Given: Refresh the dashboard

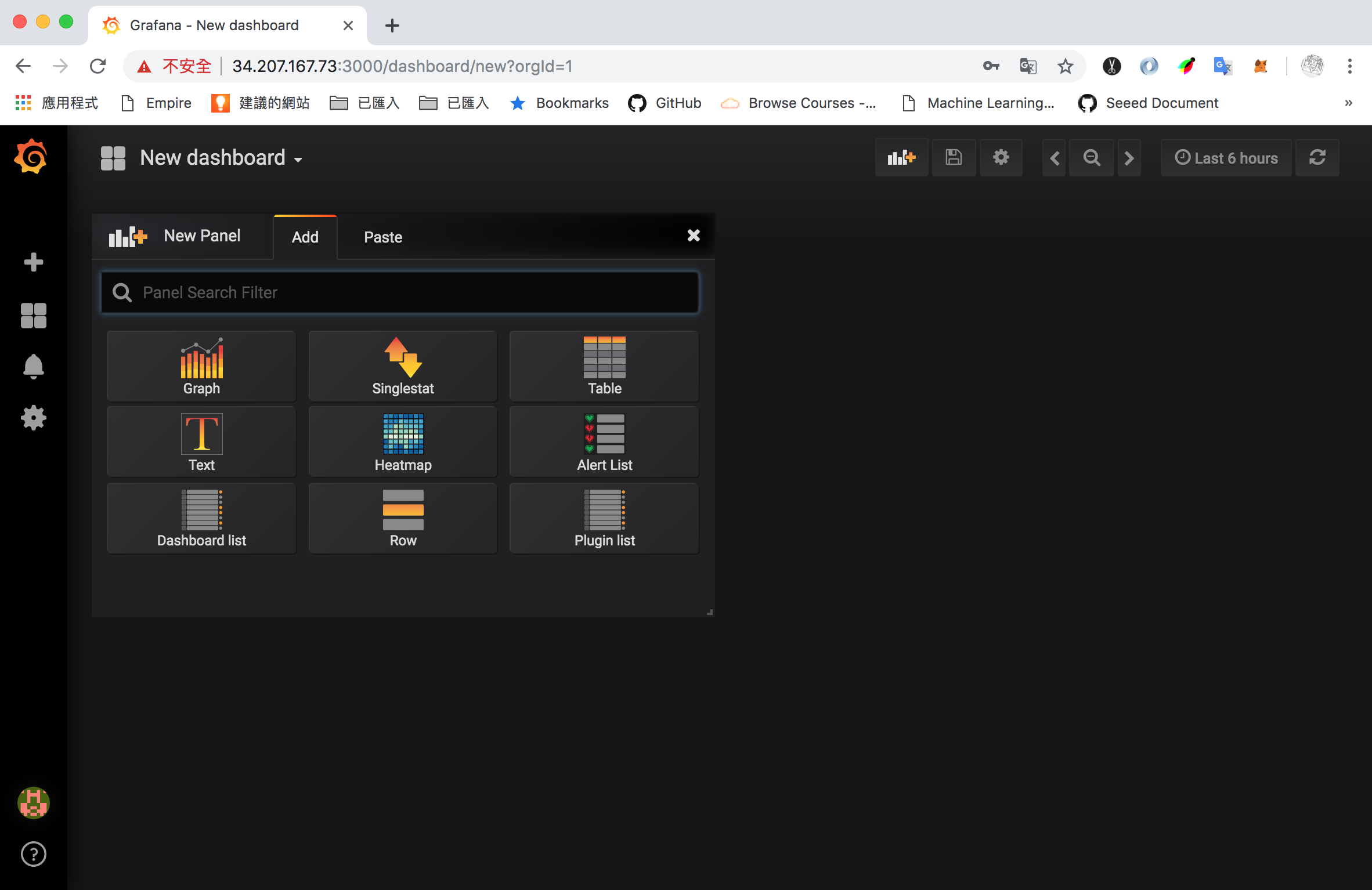Looking at the screenshot, I should 1317,158.
